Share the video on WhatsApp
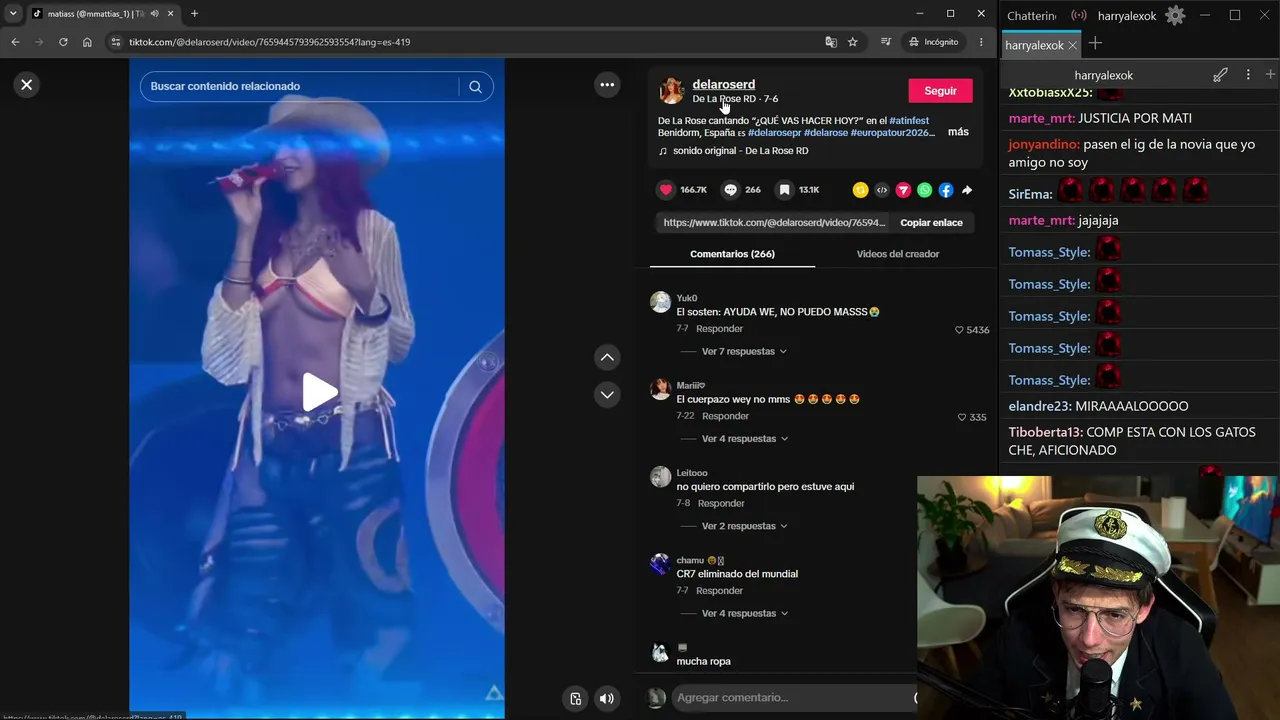The width and height of the screenshot is (1280, 720). click(x=924, y=190)
